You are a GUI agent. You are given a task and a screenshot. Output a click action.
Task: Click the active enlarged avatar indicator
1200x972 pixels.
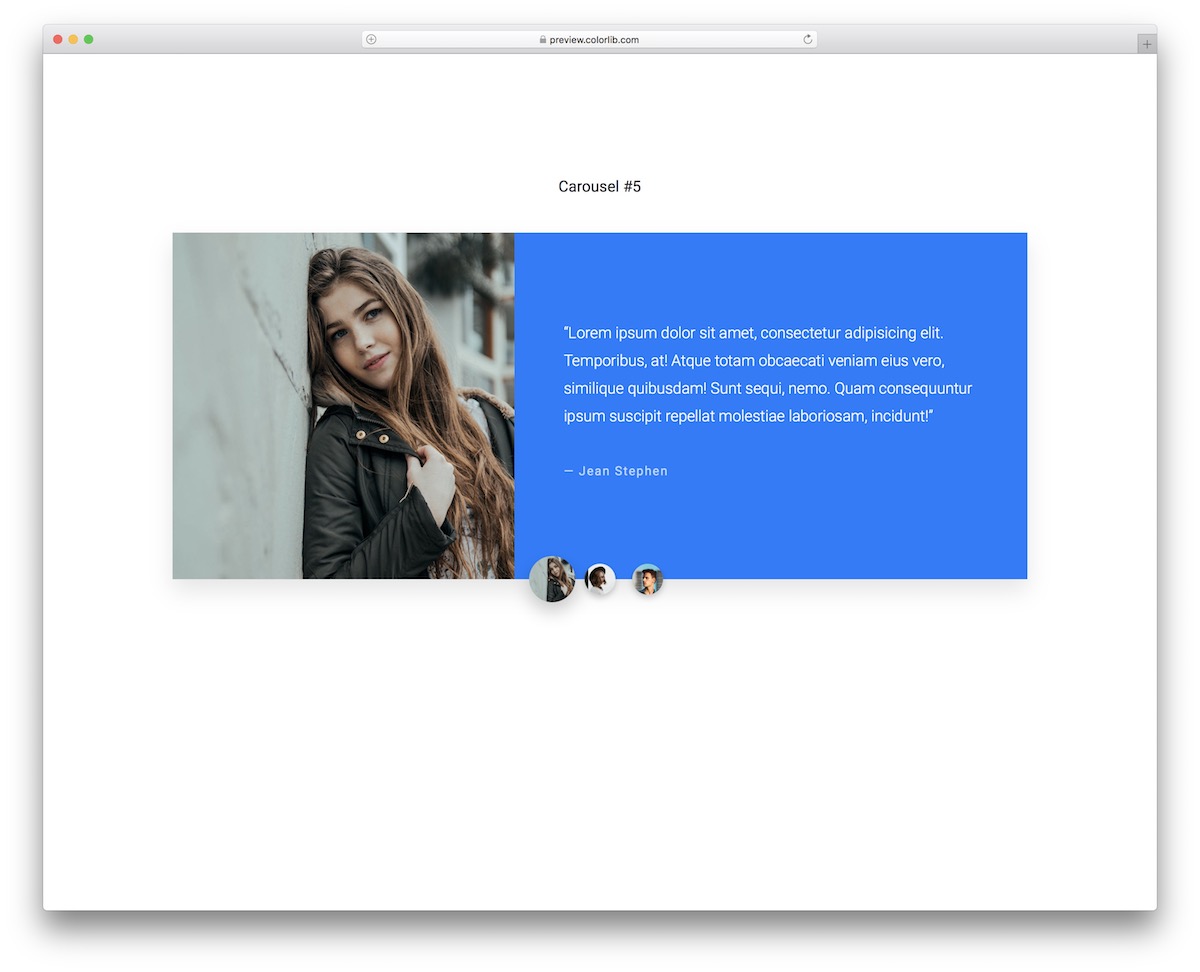[x=552, y=579]
